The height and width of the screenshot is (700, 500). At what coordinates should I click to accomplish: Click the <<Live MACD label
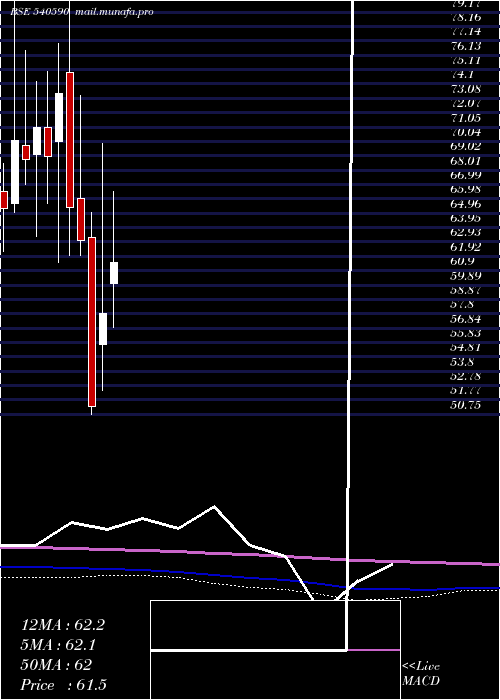tap(421, 674)
